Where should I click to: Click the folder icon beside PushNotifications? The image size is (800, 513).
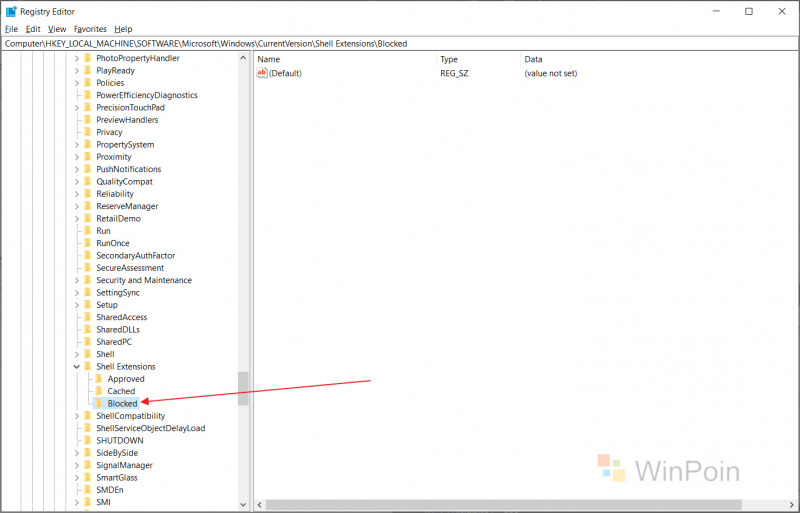pos(87,169)
